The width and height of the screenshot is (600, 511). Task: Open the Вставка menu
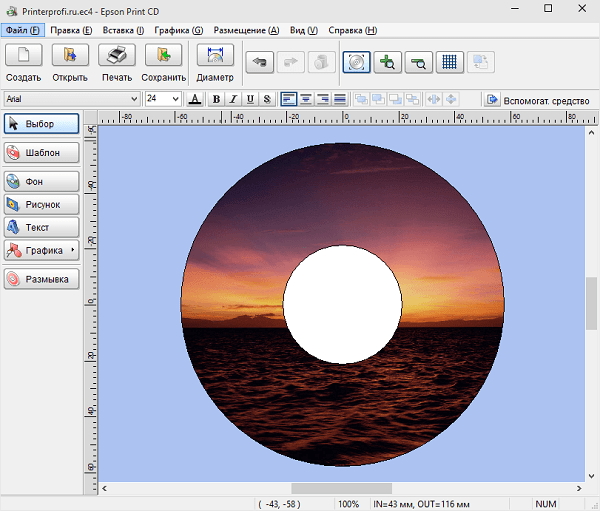tap(123, 30)
